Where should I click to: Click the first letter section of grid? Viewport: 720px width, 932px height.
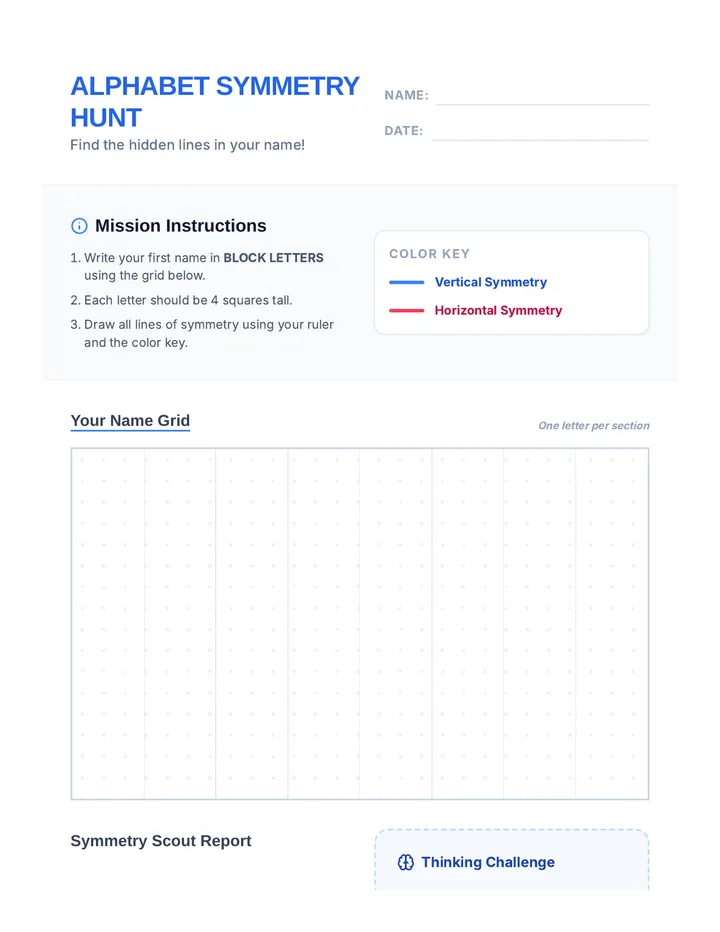click(108, 624)
